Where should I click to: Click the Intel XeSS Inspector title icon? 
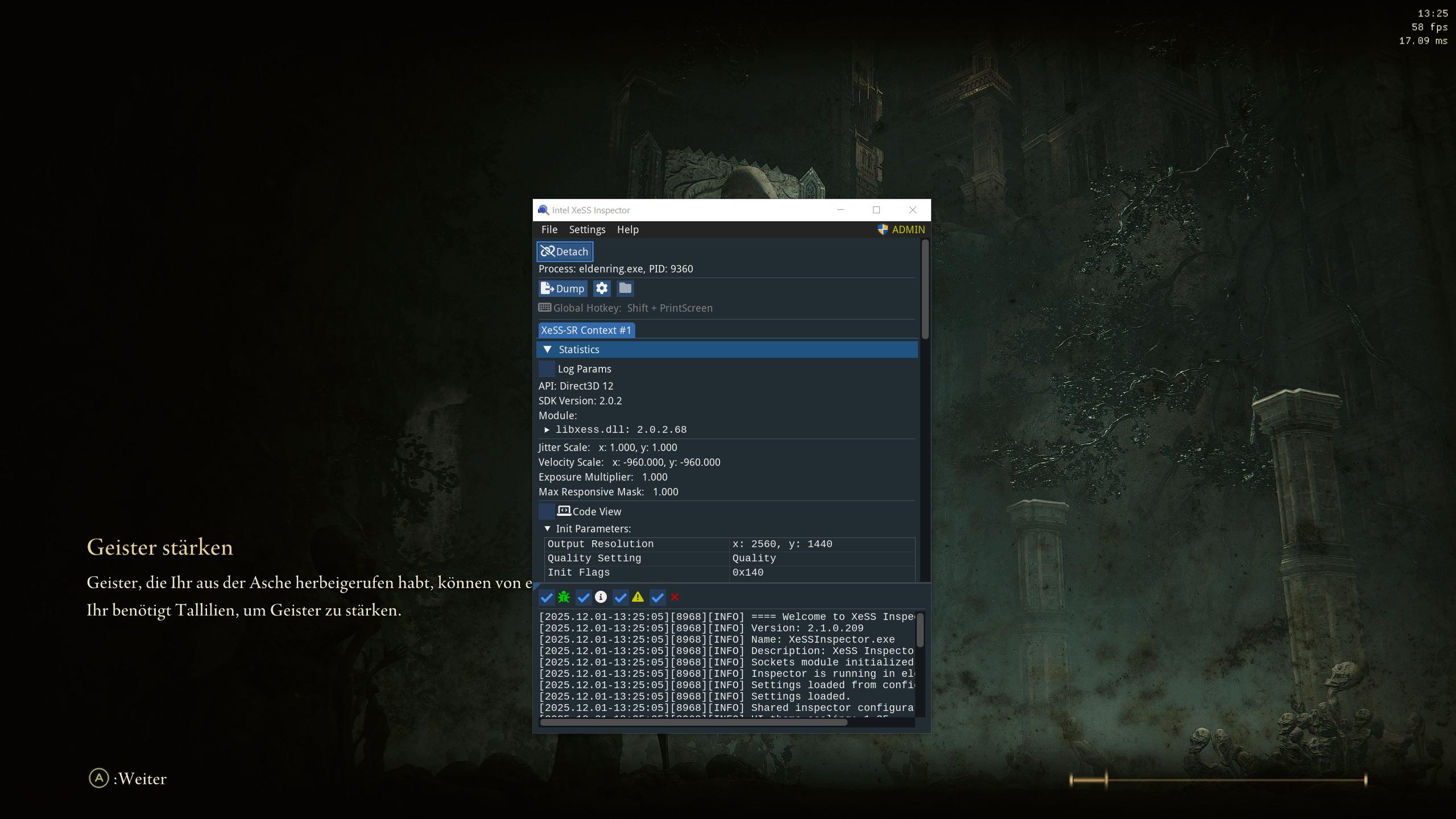[543, 210]
